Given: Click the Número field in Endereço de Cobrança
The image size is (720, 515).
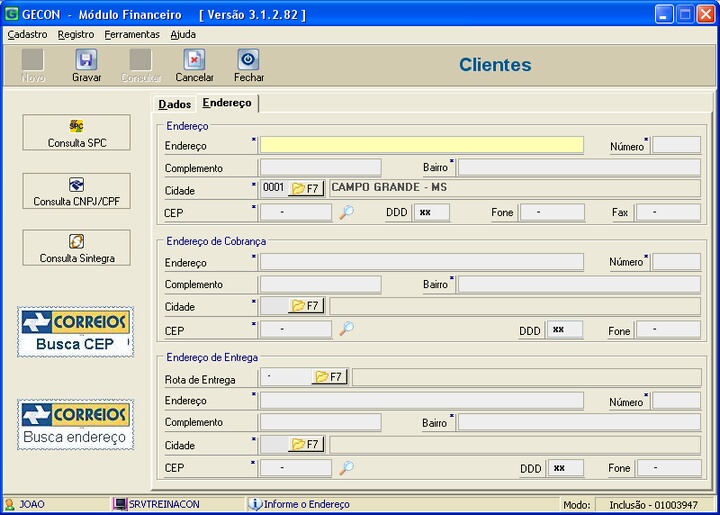Looking at the screenshot, I should point(676,262).
